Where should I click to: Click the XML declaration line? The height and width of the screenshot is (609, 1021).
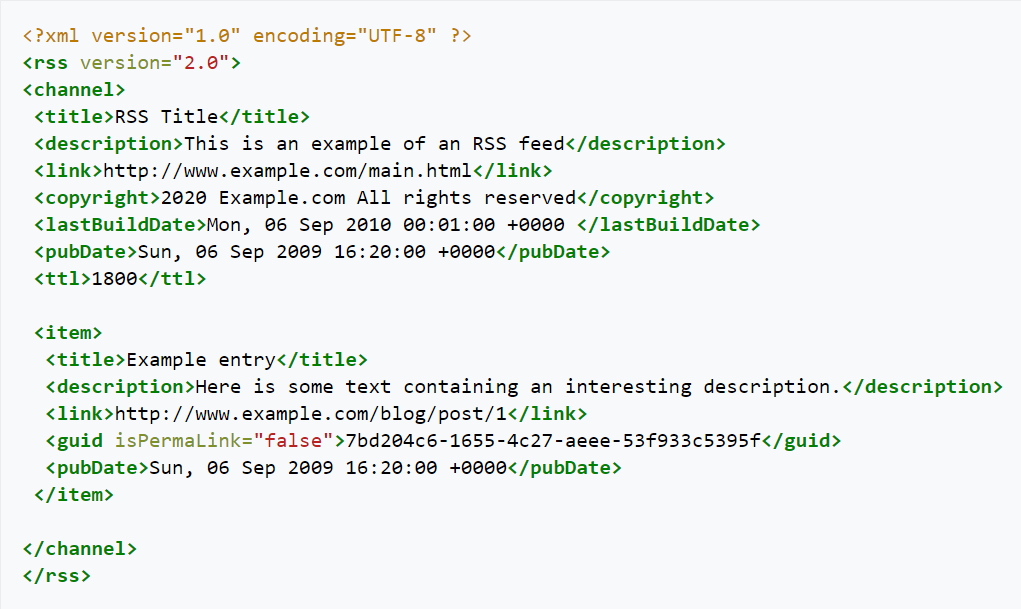247,36
